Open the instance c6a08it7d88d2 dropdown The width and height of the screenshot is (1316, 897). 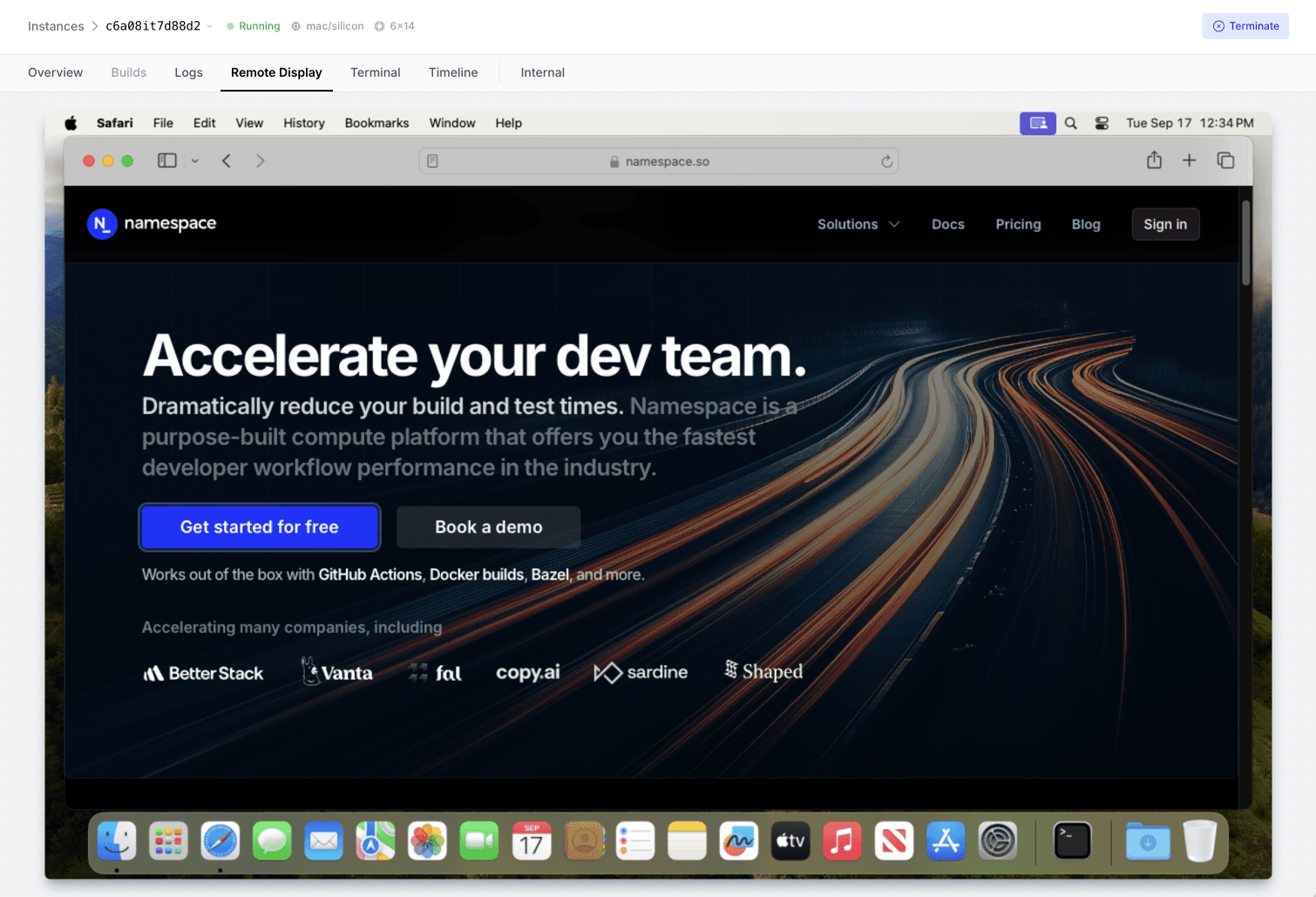click(212, 26)
